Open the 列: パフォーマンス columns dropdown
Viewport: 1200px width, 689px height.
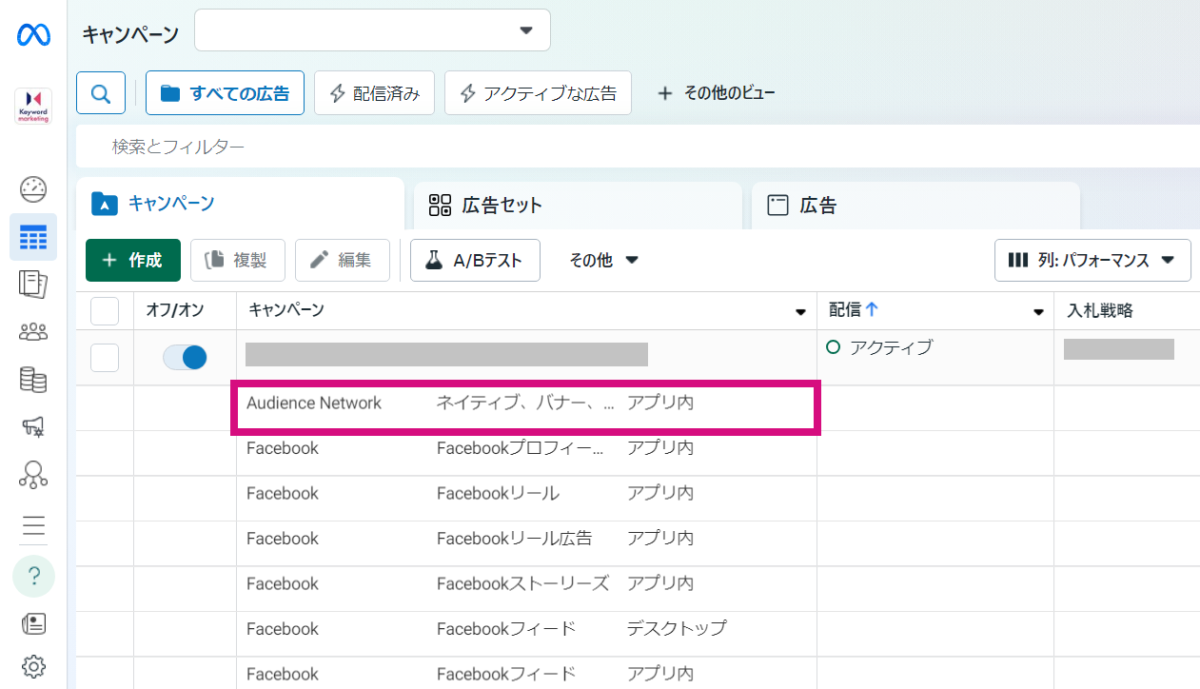[x=1092, y=260]
